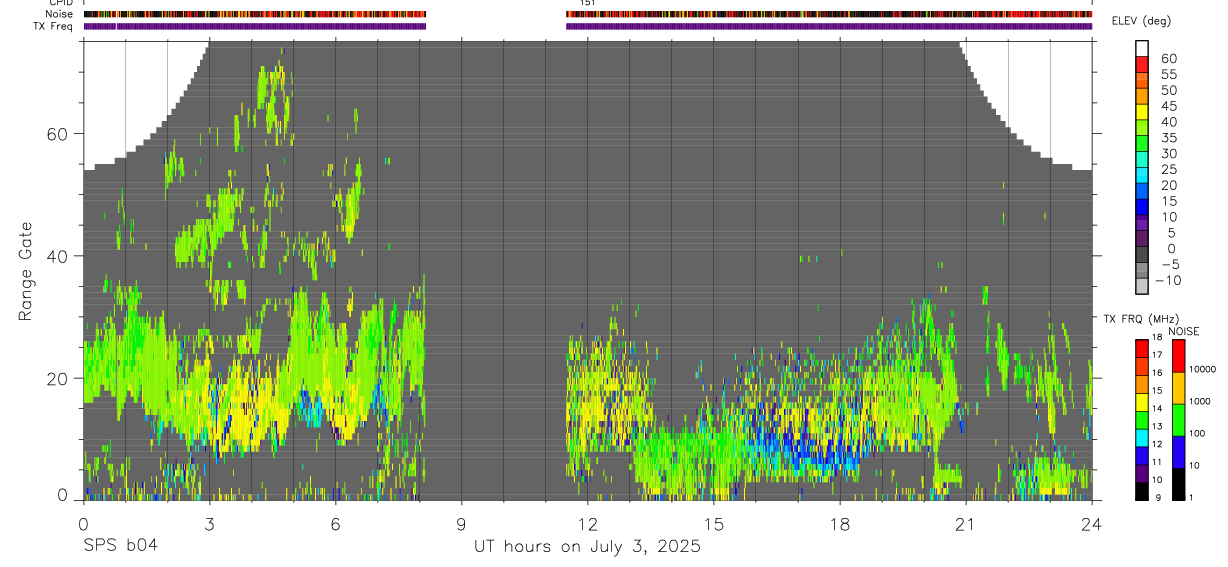Click the 'SPS b04' label below the plot

120,546
